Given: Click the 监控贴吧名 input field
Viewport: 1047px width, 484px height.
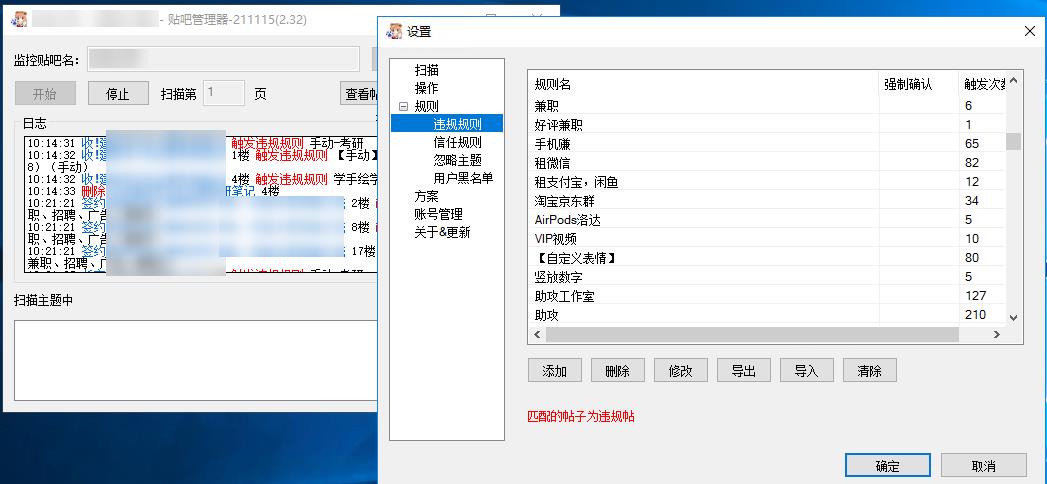Looking at the screenshot, I should pos(223,59).
